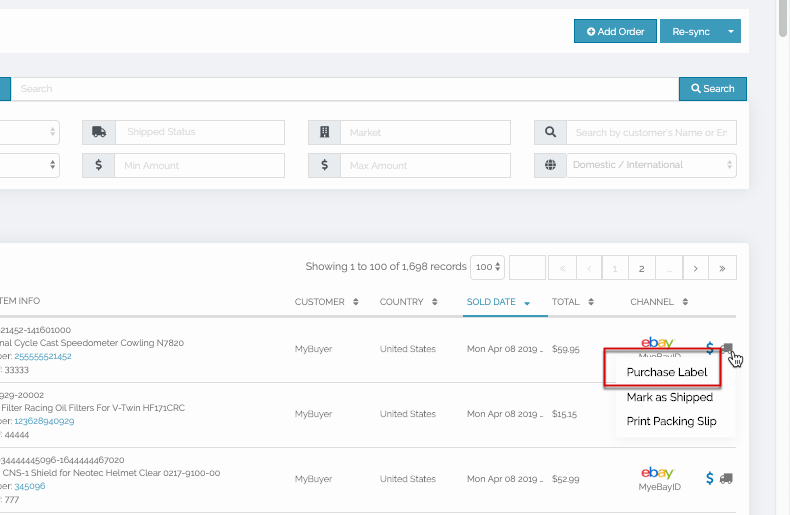Select page 1 in pagination
The width and height of the screenshot is (790, 515).
[x=615, y=268]
